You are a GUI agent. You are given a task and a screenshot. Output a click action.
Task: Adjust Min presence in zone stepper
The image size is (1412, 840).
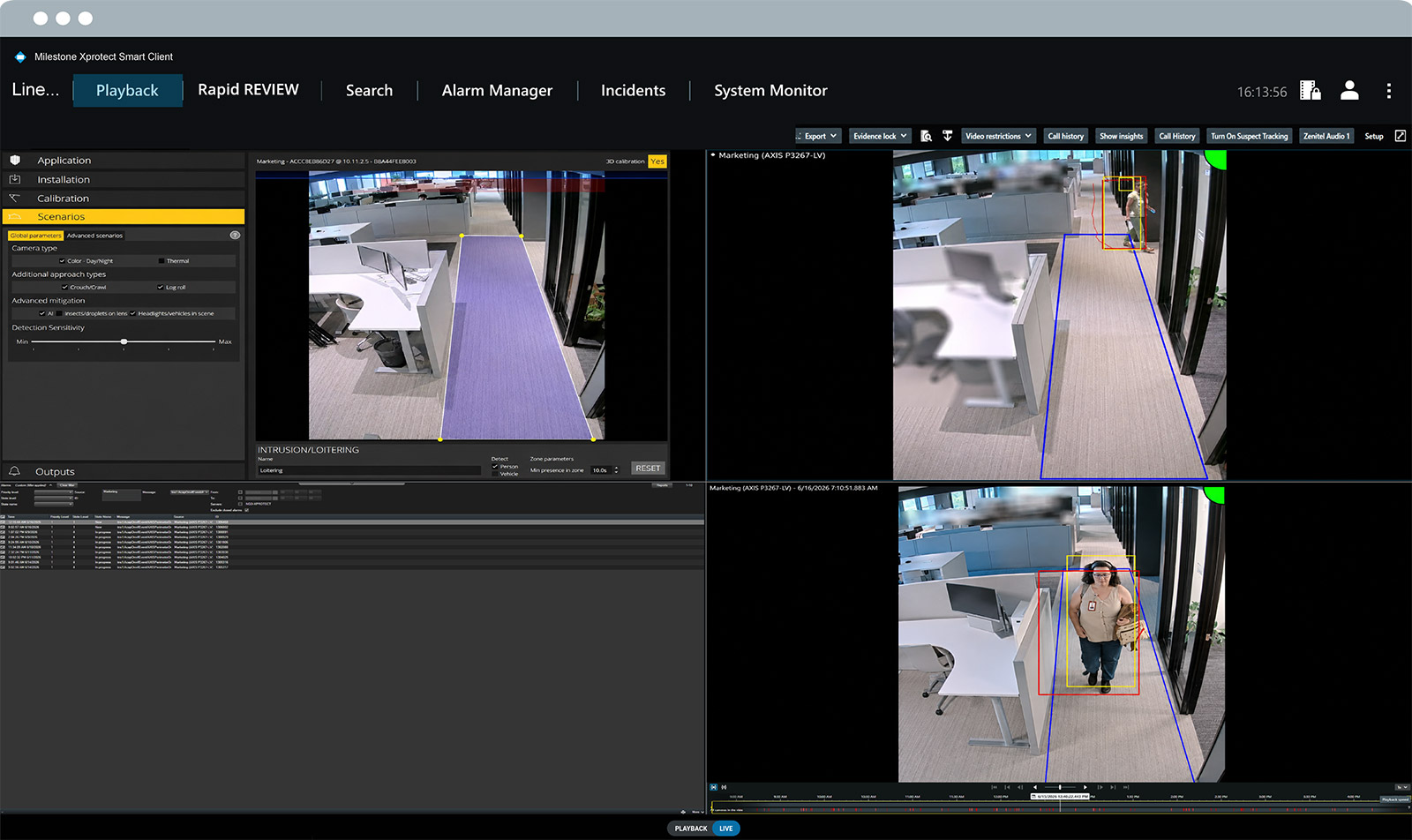point(616,470)
